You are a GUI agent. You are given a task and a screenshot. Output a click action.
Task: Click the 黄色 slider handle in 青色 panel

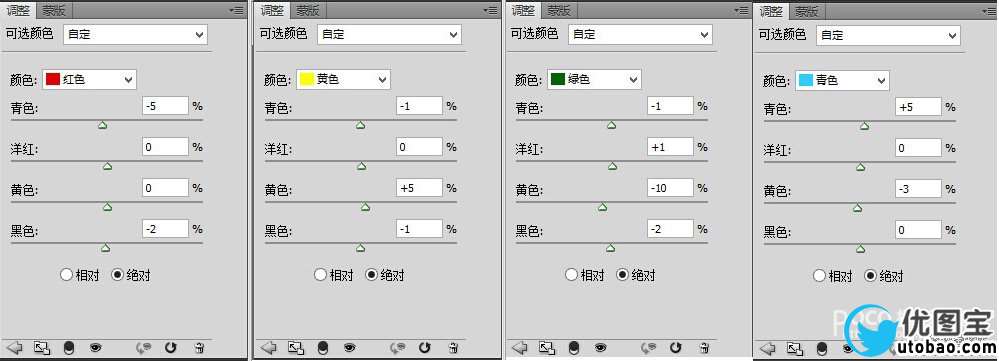pos(858,208)
